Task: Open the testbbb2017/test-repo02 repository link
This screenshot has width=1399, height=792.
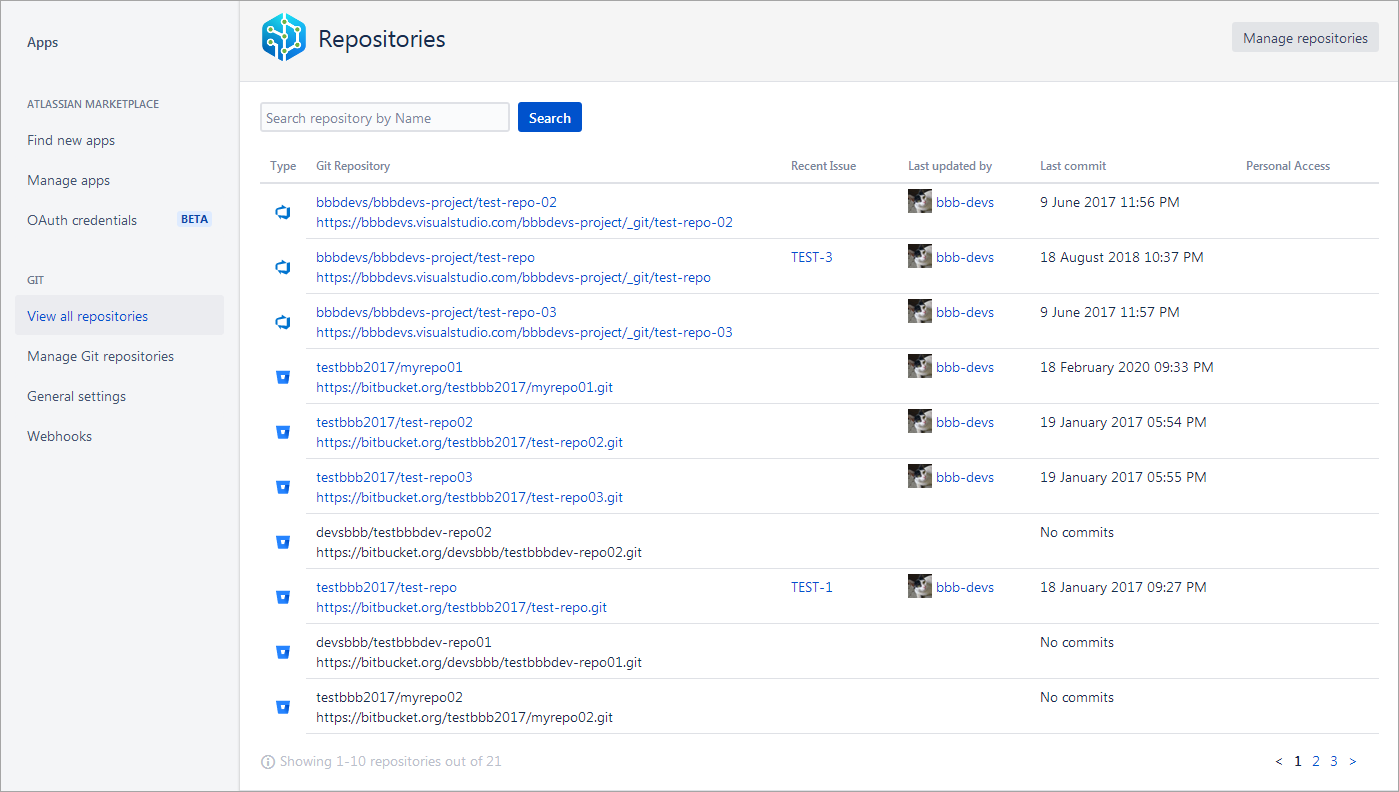Action: click(x=394, y=422)
